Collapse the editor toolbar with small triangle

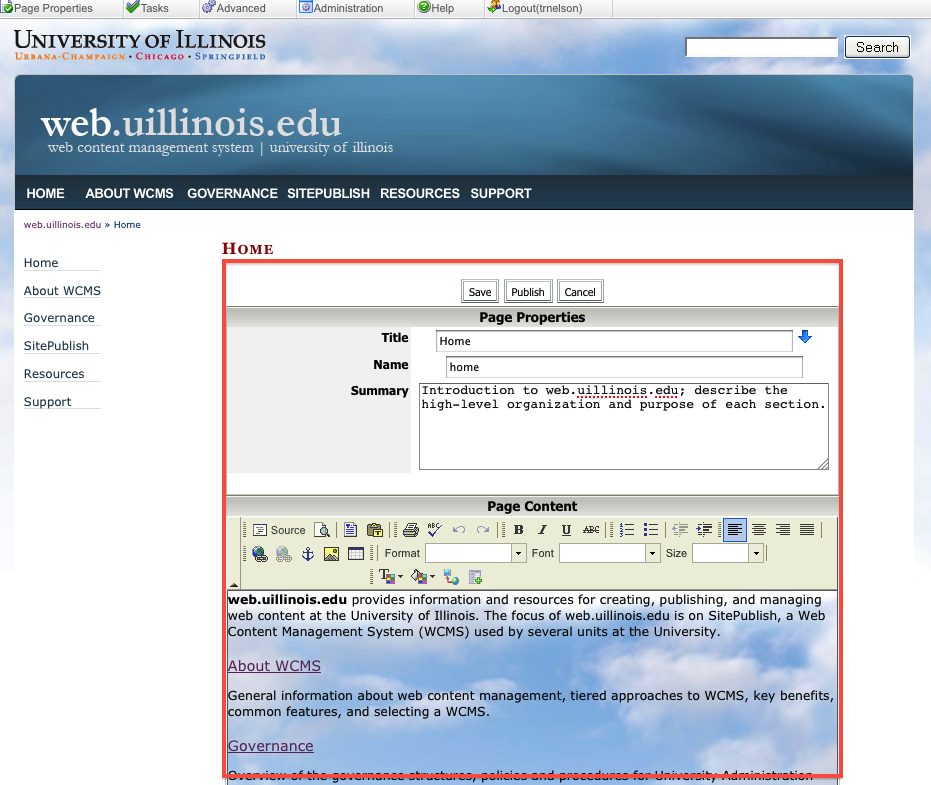coord(234,585)
